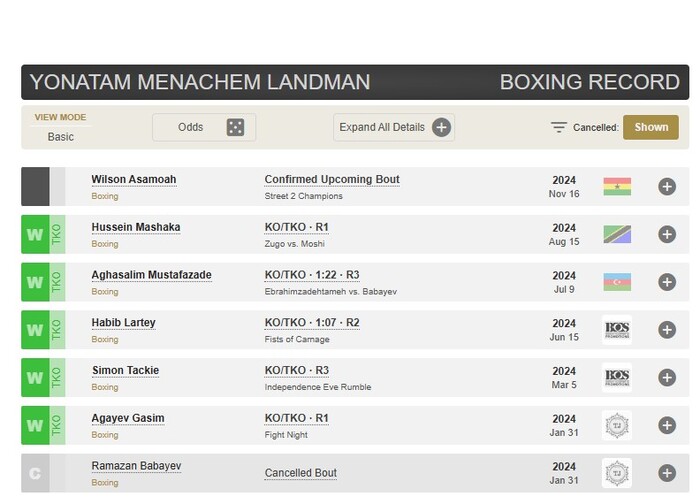Open the Confirmed Upcoming Bout link

tap(332, 180)
